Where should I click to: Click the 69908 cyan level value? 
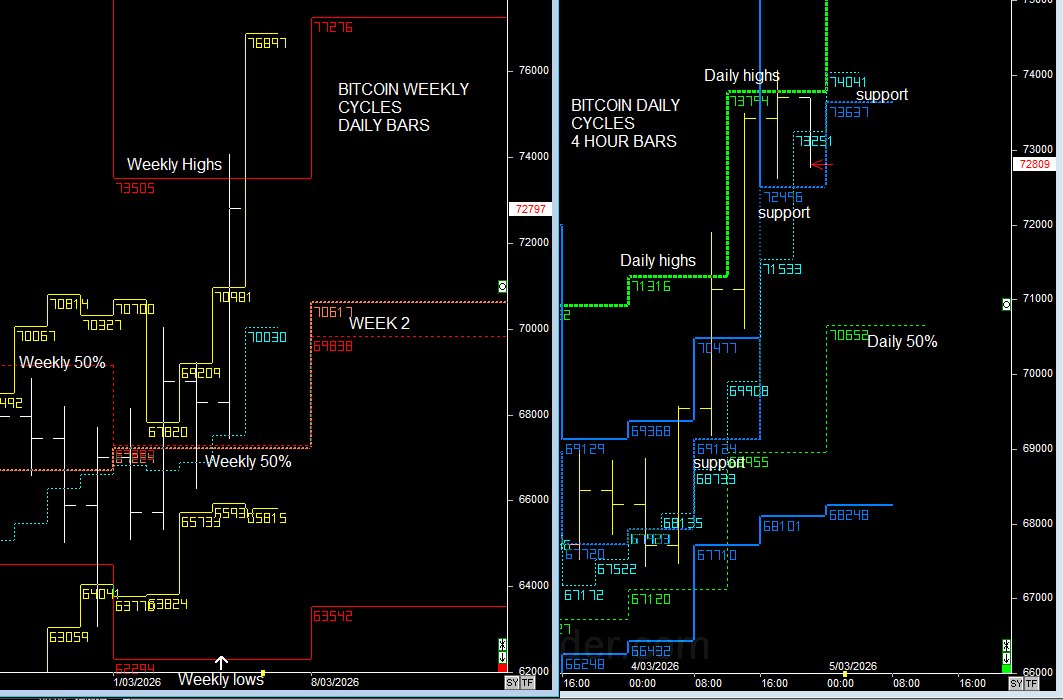pos(748,391)
